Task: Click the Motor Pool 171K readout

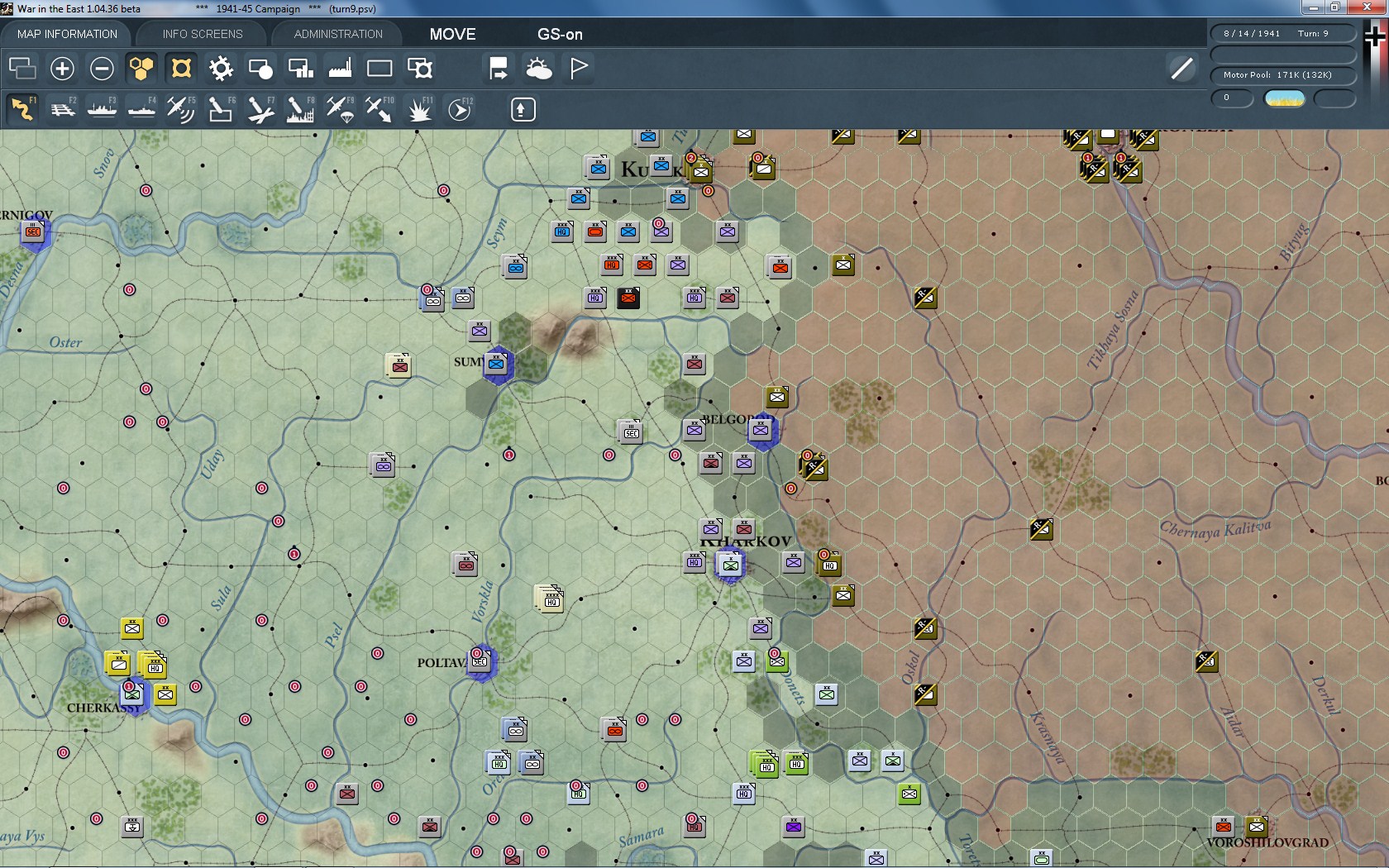Action: tap(1283, 75)
